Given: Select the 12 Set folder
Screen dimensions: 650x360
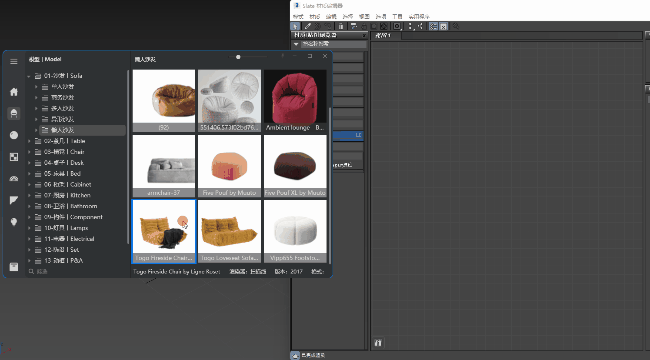Looking at the screenshot, I should 61,250.
